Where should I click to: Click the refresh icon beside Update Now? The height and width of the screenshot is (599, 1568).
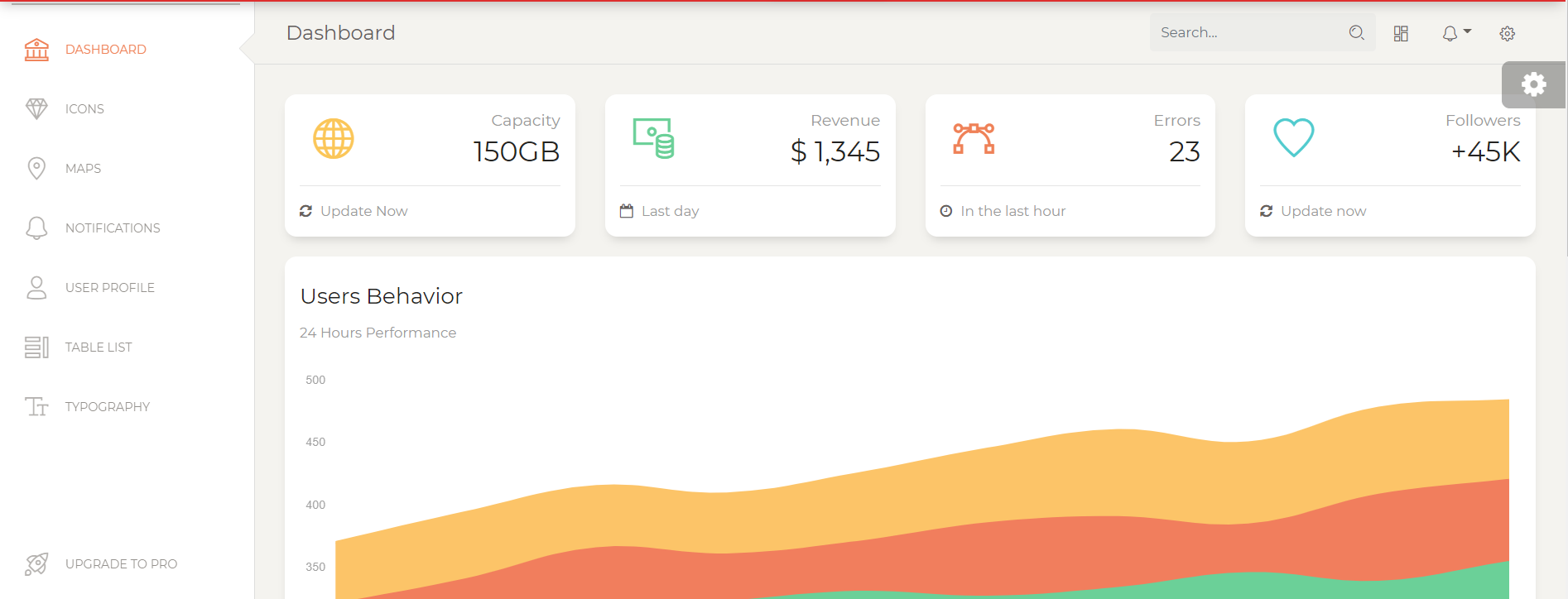[x=305, y=211]
